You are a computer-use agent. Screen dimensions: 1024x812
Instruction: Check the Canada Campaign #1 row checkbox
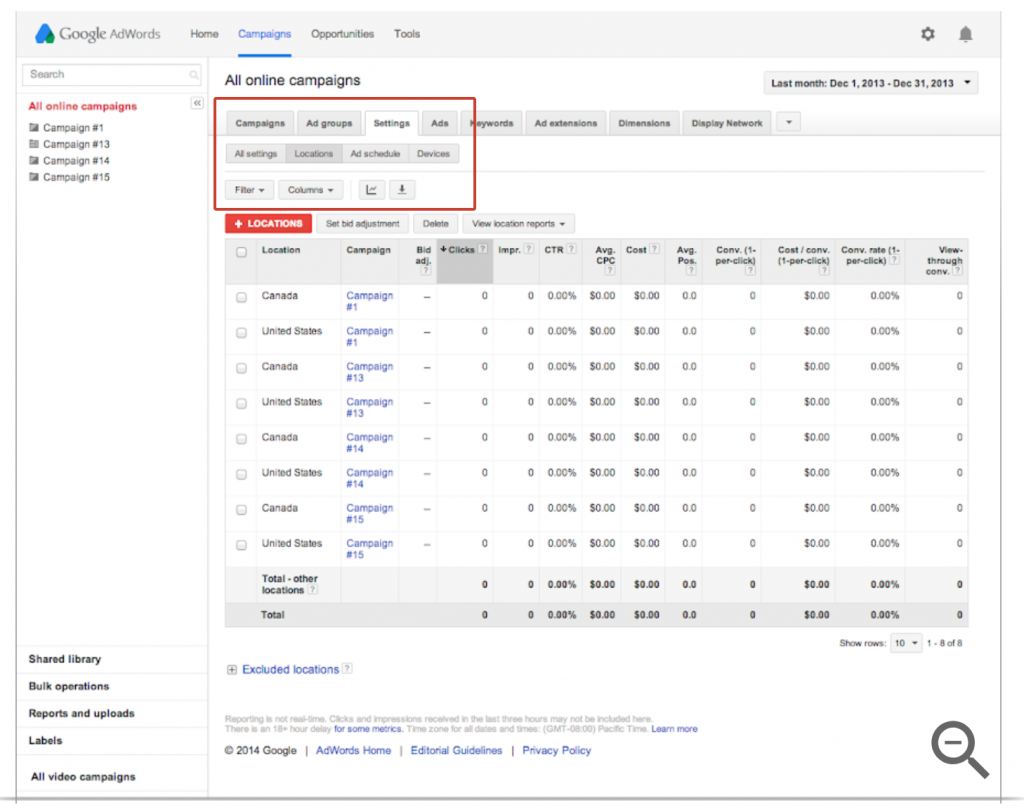click(x=241, y=297)
